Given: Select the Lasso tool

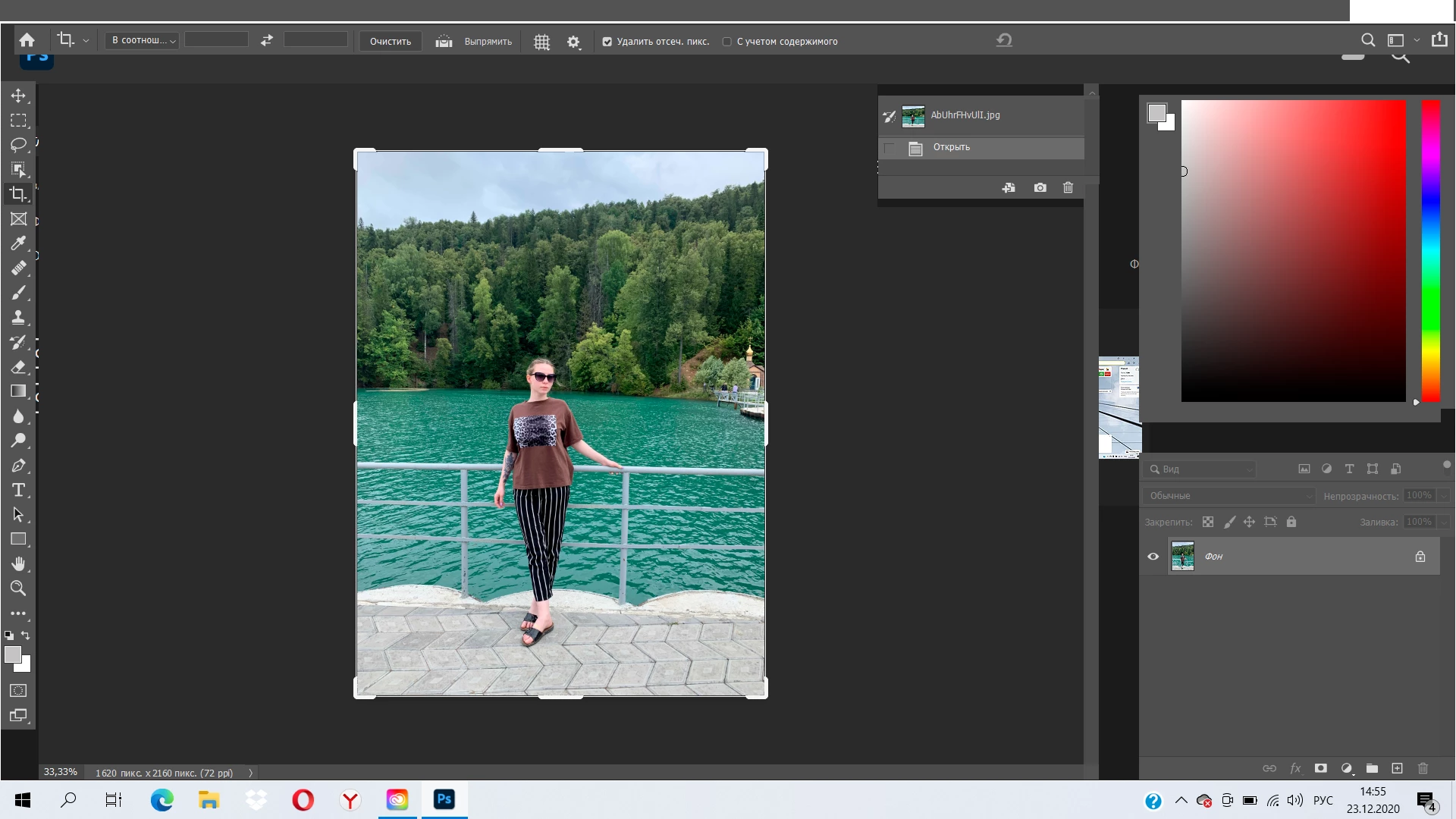Looking at the screenshot, I should 18,145.
